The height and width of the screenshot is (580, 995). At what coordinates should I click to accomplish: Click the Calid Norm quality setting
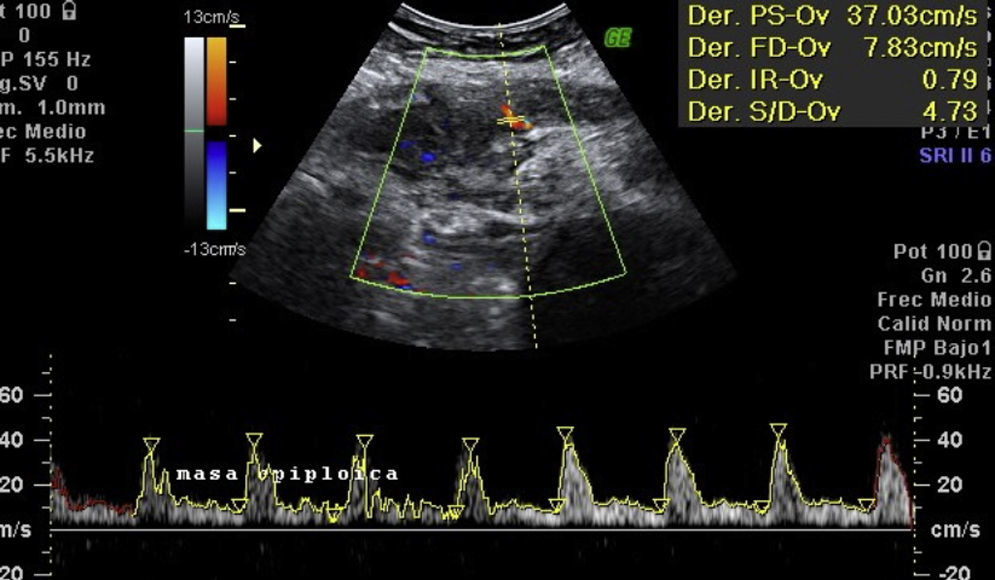(934, 324)
